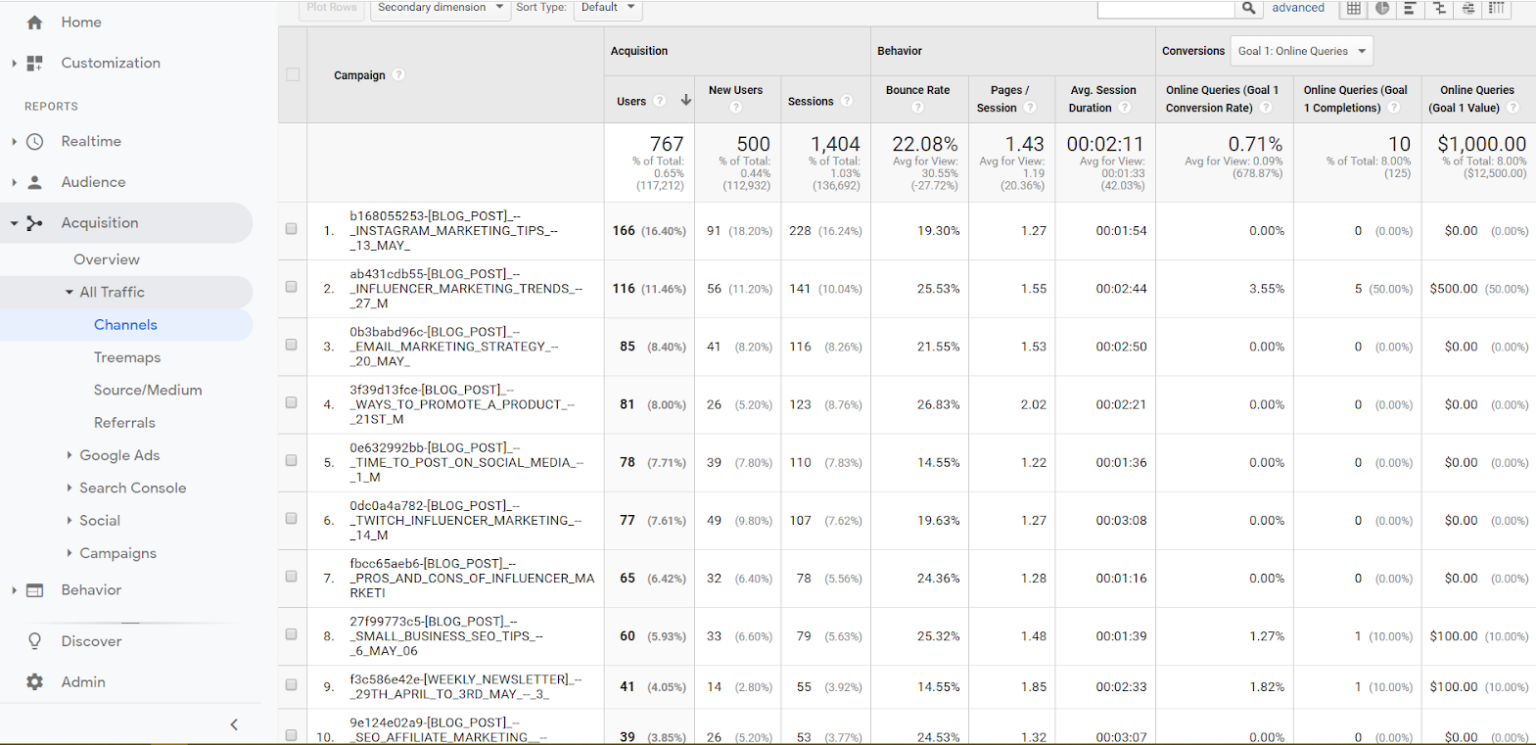Open the Goal 1: Online Queries selector
1536x745 pixels.
click(x=1301, y=50)
